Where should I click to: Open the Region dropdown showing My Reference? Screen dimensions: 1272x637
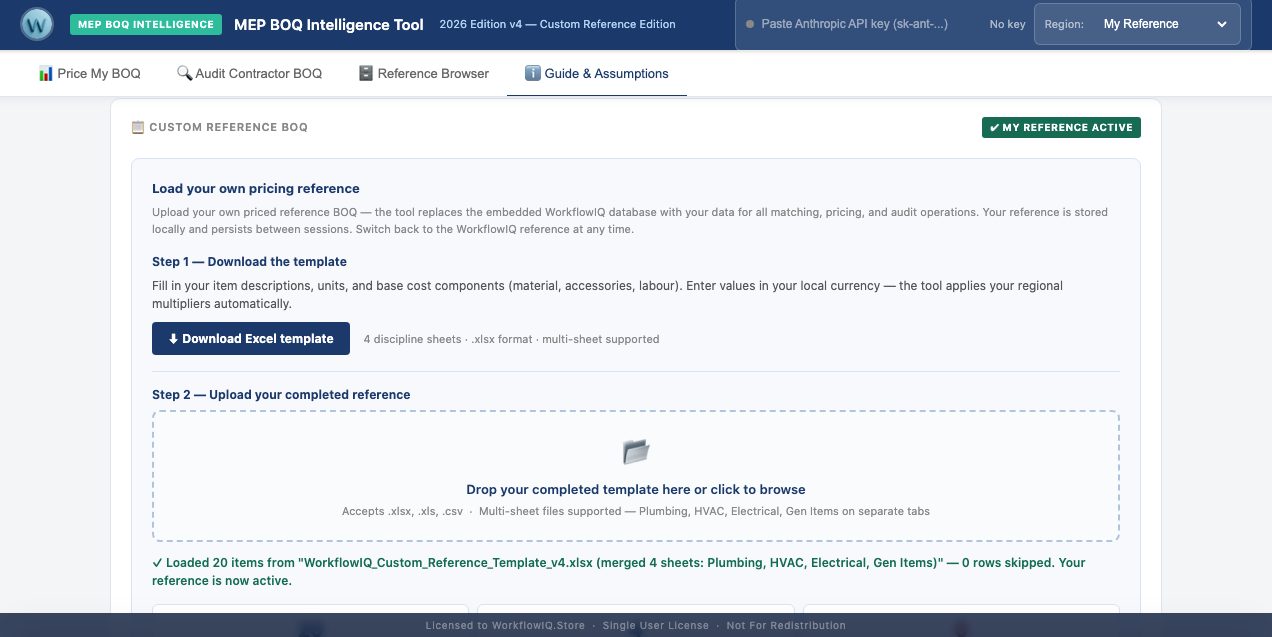[1137, 24]
